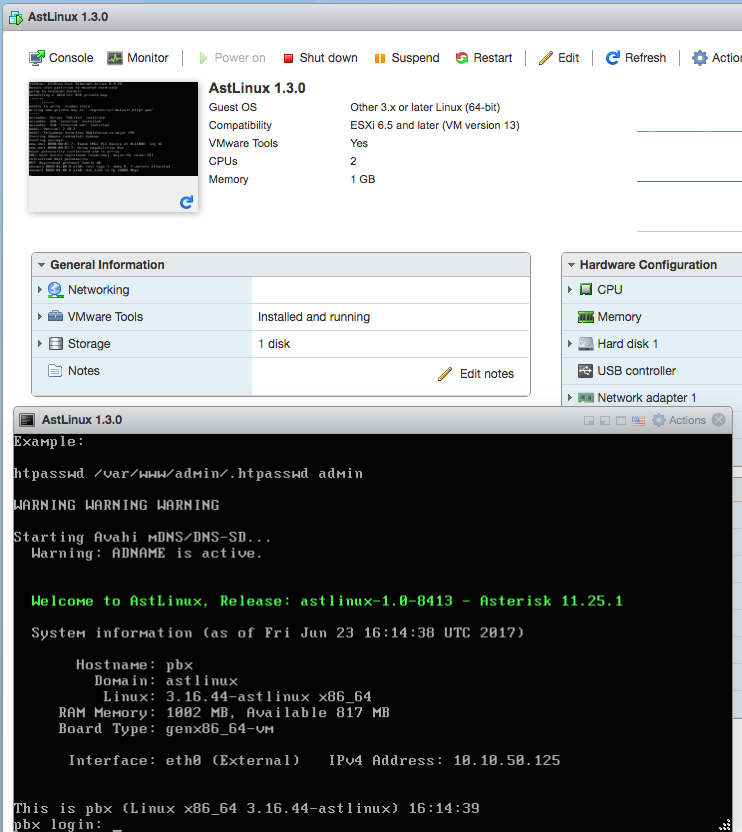Image resolution: width=742 pixels, height=832 pixels.
Task: Click the greyed Power on button
Action: [x=232, y=58]
